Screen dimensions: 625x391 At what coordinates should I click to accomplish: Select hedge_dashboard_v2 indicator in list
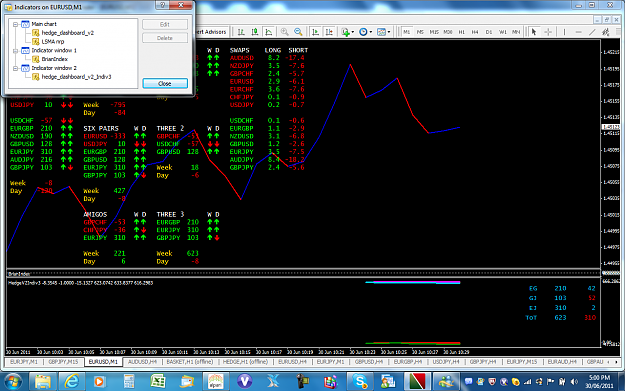(x=68, y=33)
